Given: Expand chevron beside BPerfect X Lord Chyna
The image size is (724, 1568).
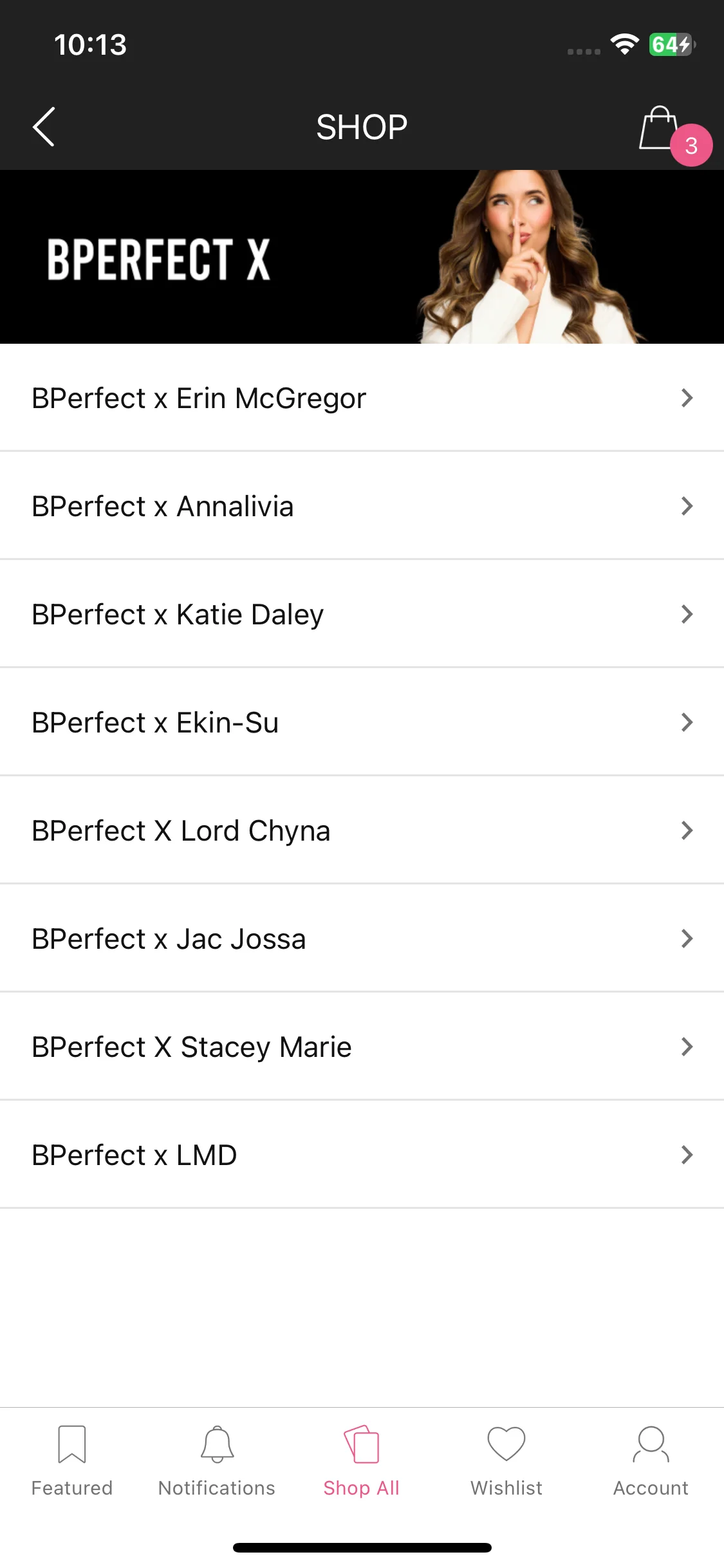Looking at the screenshot, I should (x=687, y=830).
